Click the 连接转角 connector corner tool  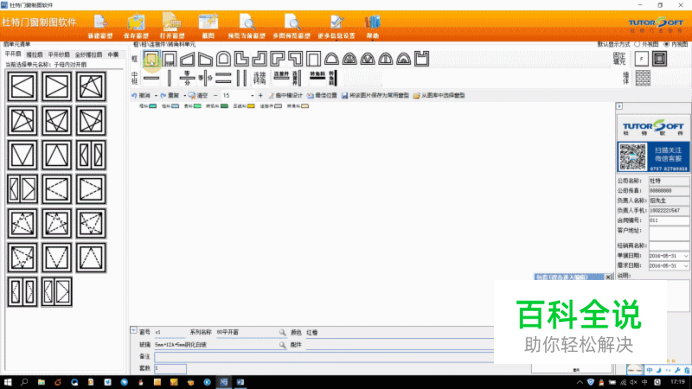[x=260, y=78]
